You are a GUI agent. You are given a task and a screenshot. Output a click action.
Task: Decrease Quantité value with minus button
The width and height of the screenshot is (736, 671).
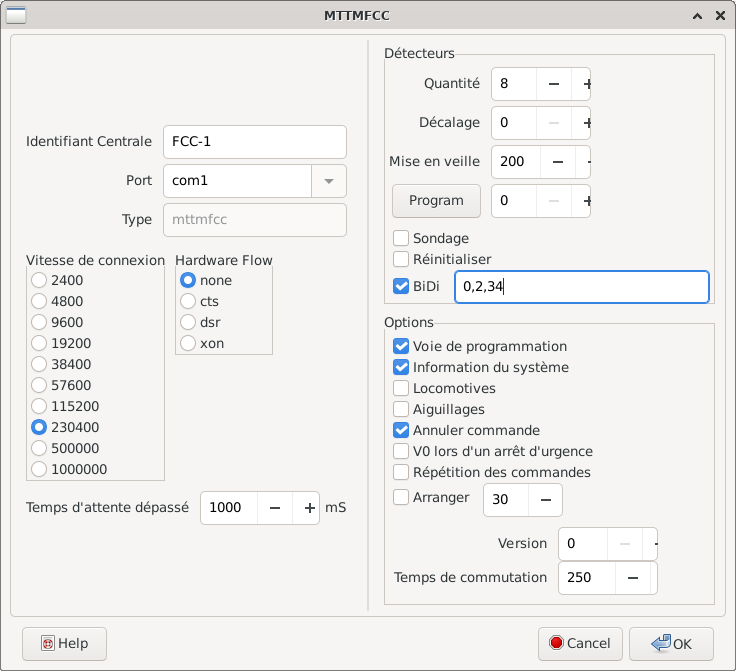554,84
